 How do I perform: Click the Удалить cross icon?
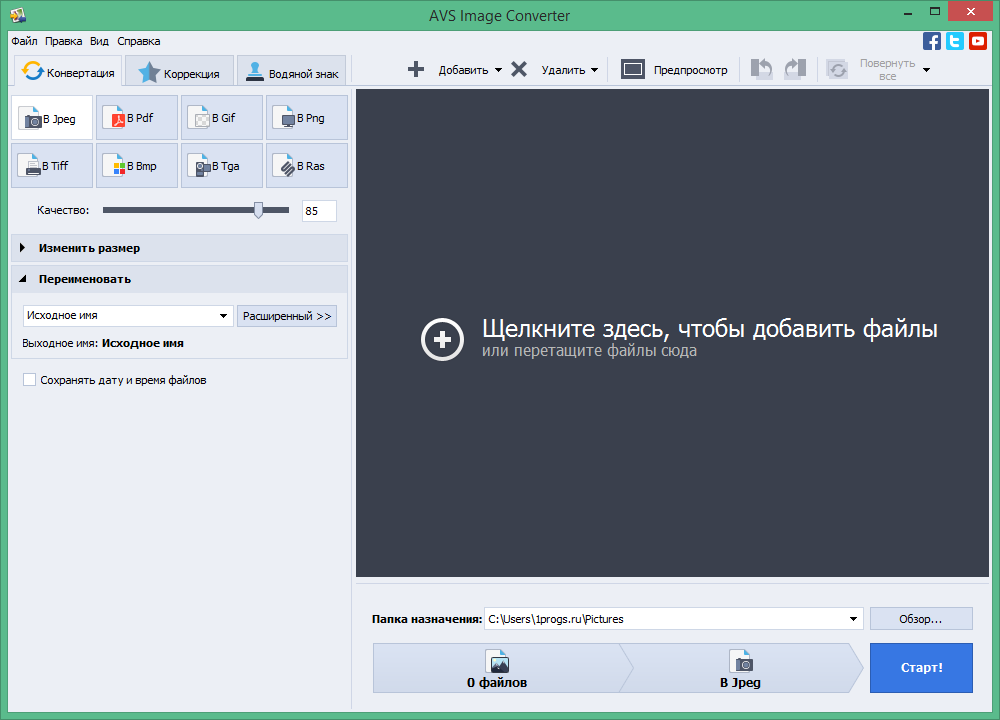tap(517, 70)
